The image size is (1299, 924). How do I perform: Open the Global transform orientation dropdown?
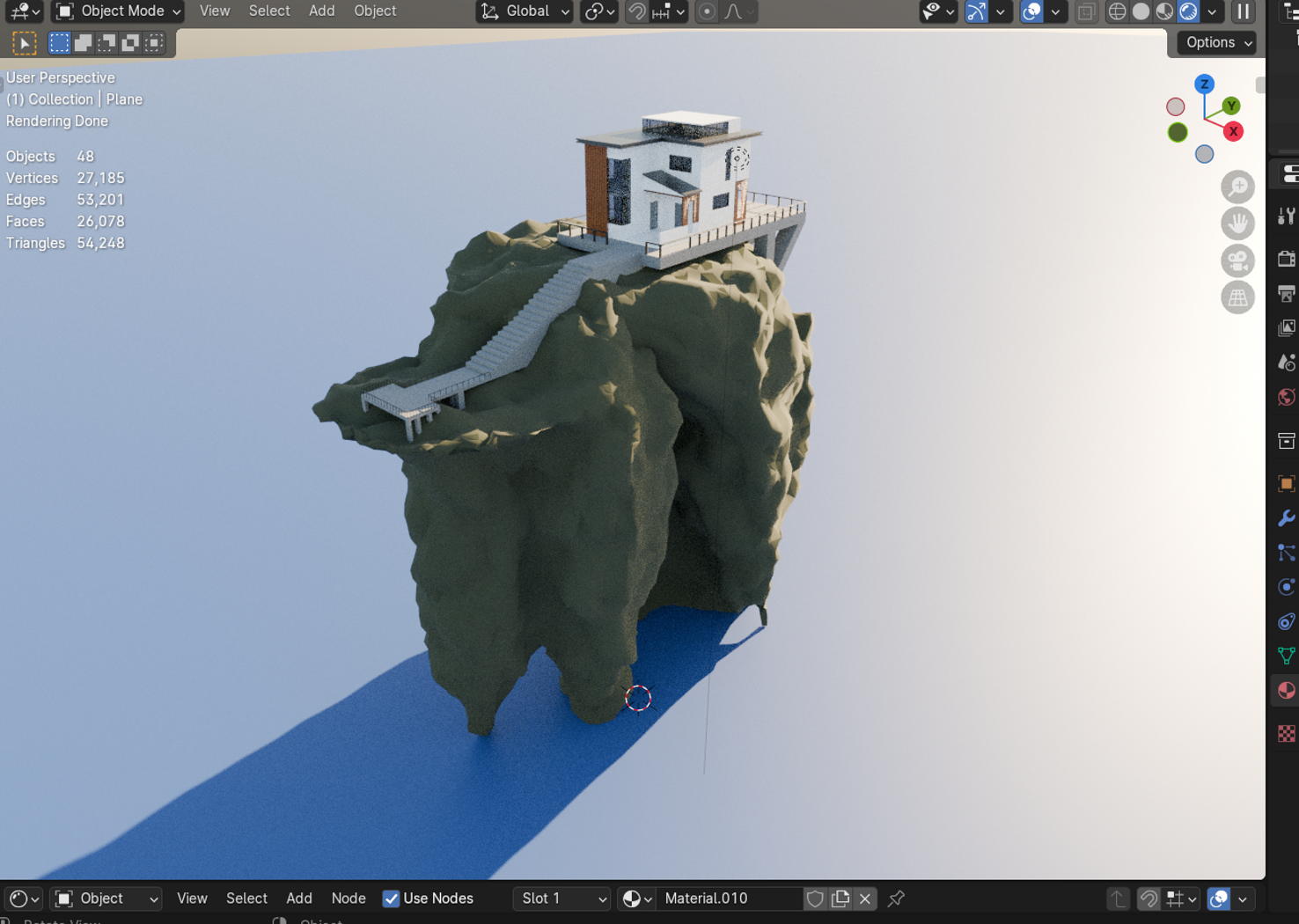[525, 11]
